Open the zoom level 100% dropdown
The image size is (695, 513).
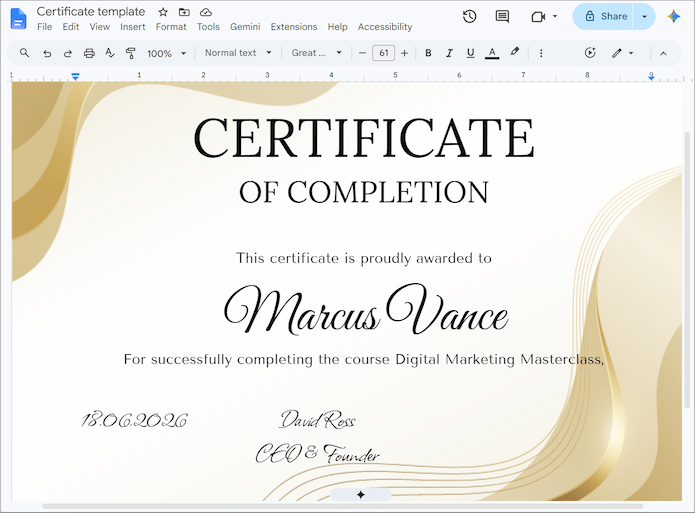(166, 54)
